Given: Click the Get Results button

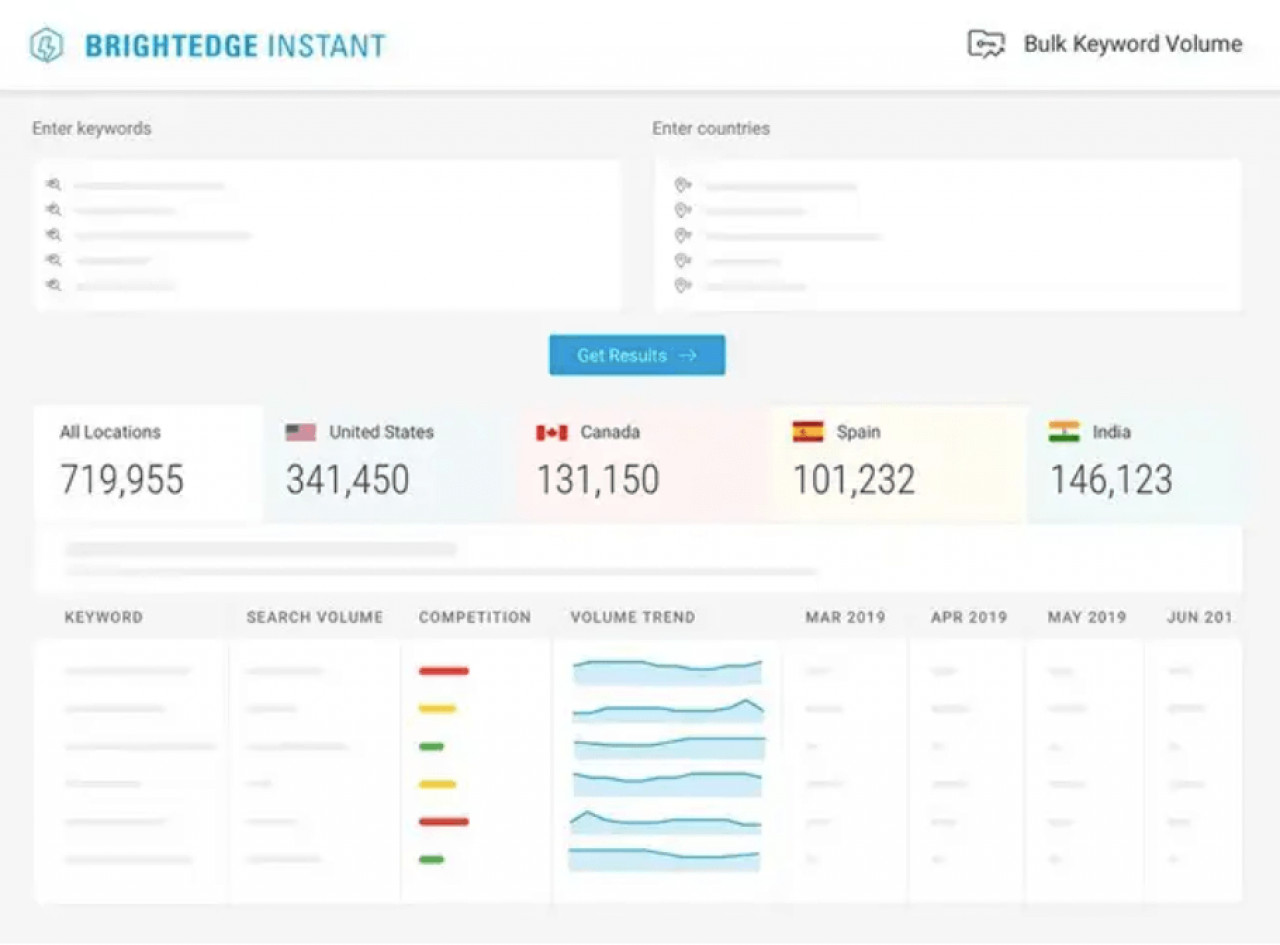Looking at the screenshot, I should pos(637,355).
